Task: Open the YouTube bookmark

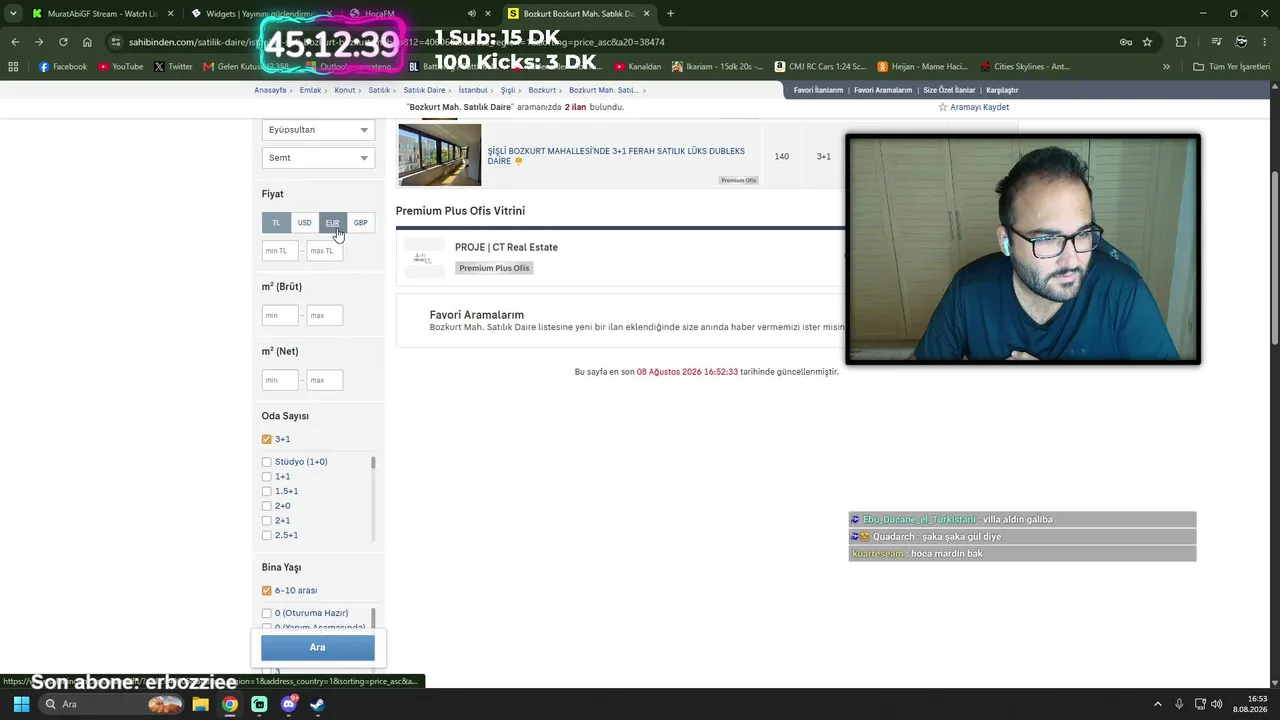Action: (x=121, y=67)
